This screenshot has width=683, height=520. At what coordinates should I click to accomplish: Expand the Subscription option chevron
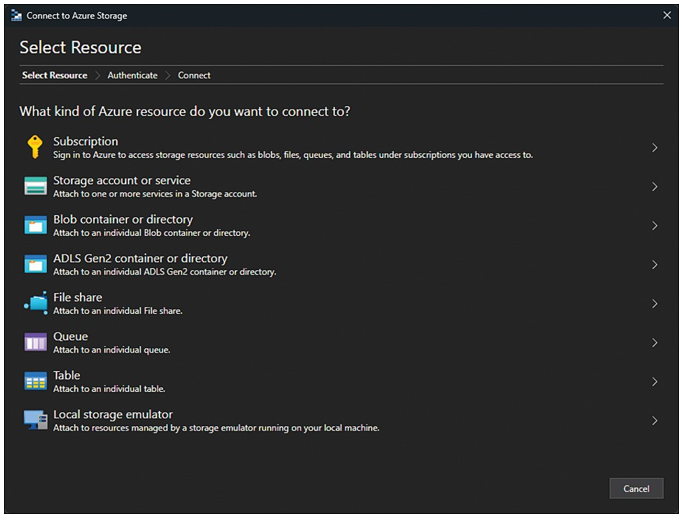tap(654, 148)
